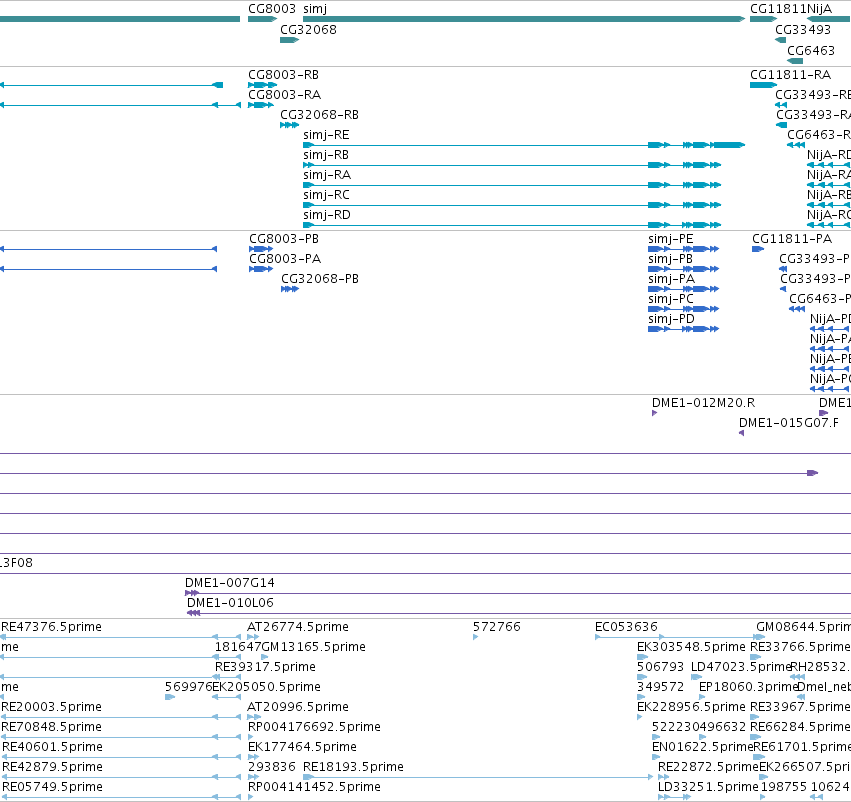The width and height of the screenshot is (851, 802).
Task: Click EST RE42879.5prime
Action: pos(52,767)
